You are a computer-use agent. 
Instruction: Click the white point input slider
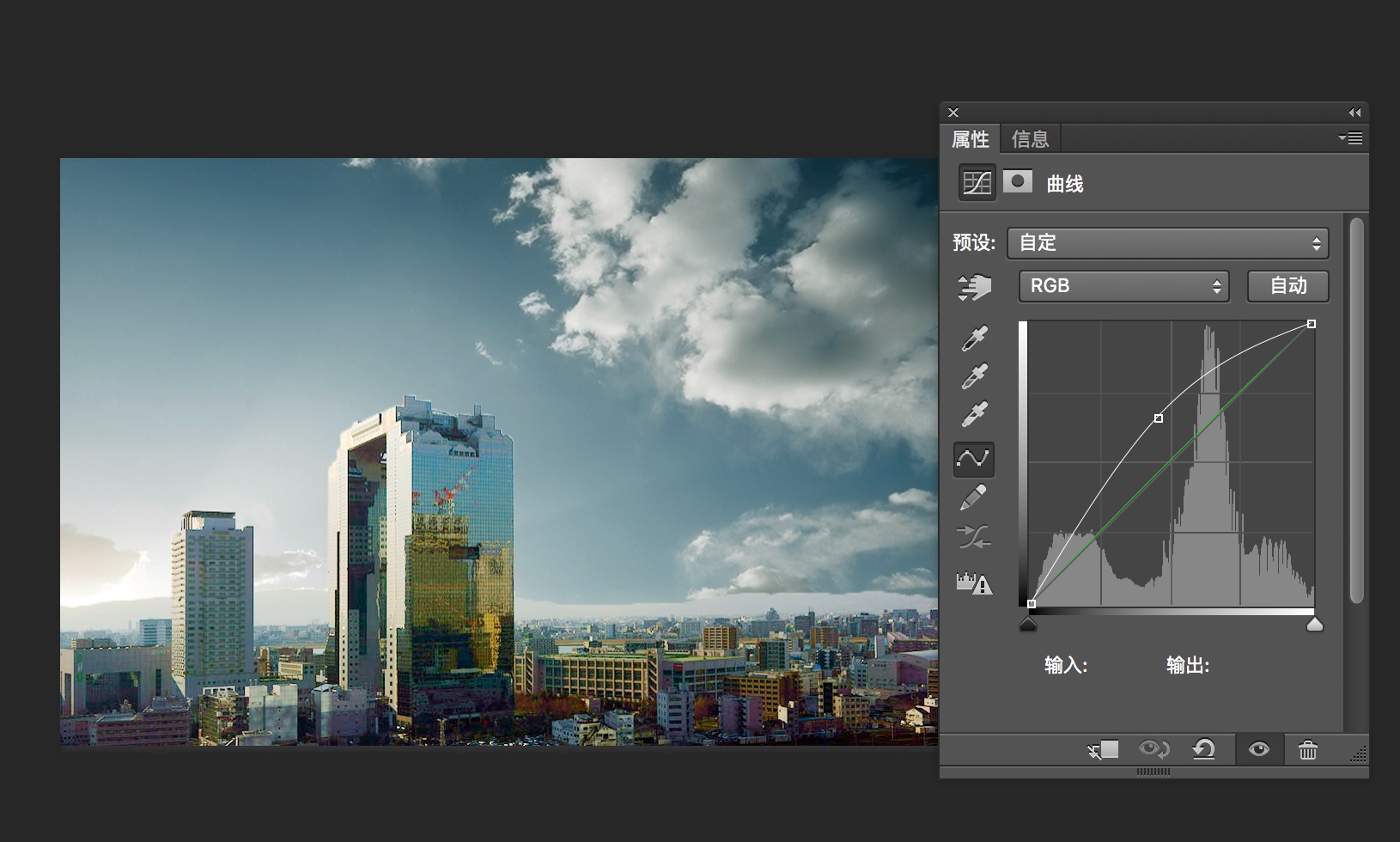[x=1315, y=625]
